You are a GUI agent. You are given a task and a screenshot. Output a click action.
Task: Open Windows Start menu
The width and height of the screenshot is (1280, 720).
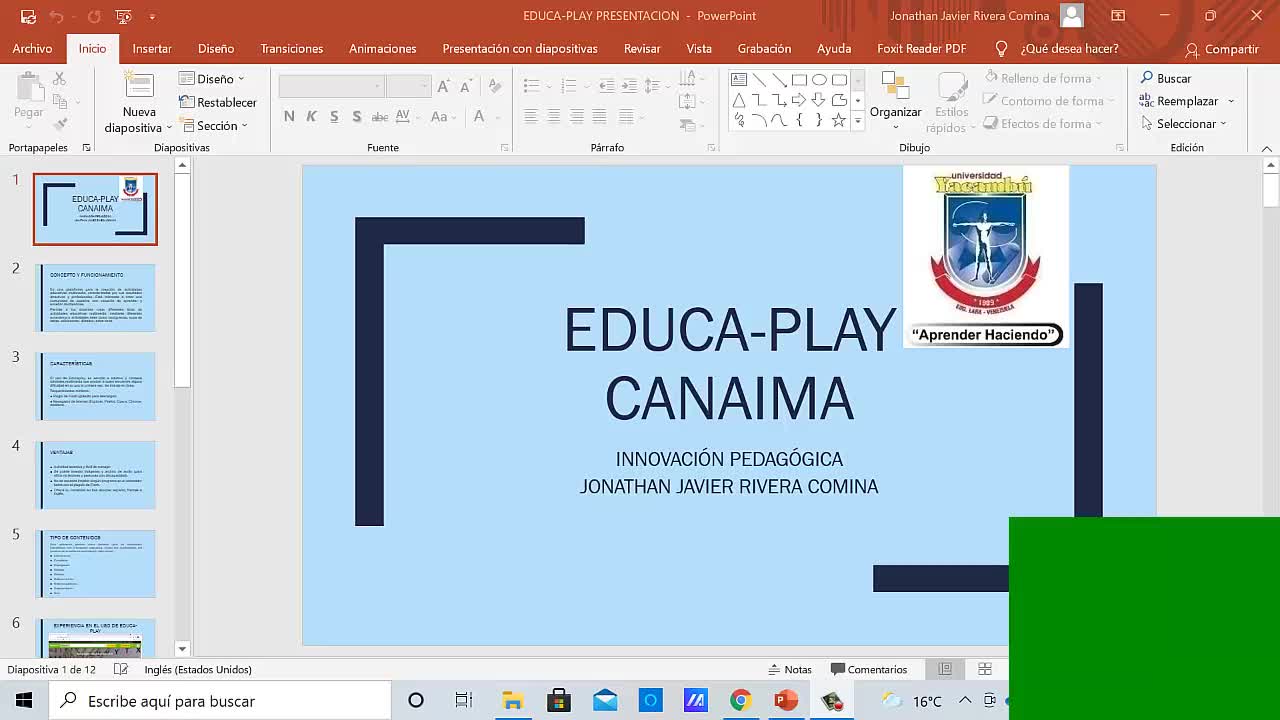[24, 701]
